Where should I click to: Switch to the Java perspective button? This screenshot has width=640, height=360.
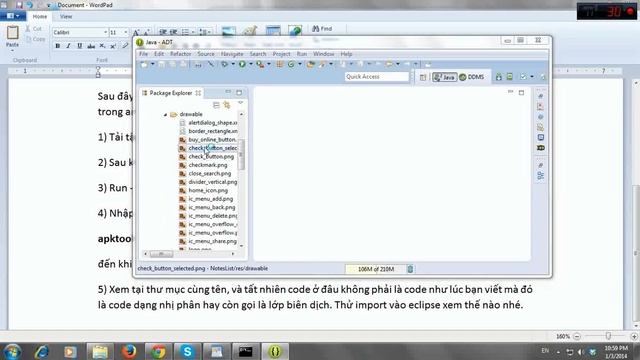pyautogui.click(x=444, y=77)
